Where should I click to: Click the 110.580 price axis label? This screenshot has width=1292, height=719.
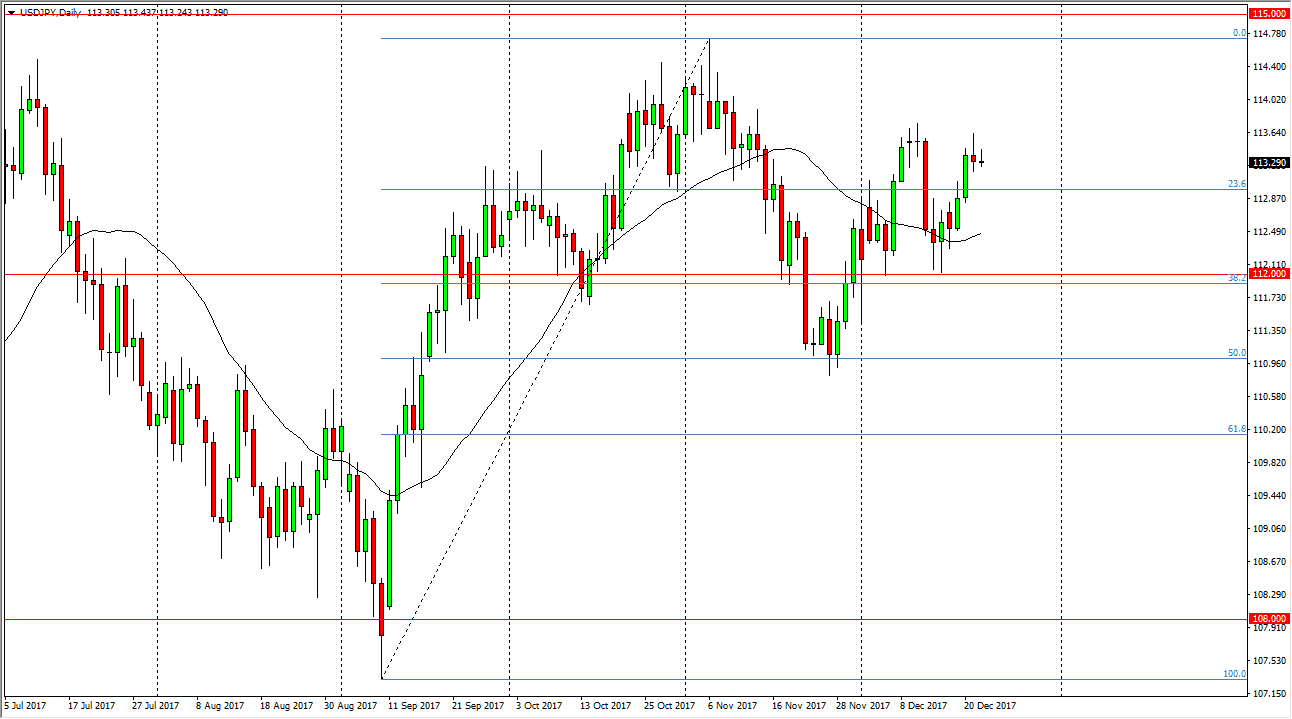coord(1270,397)
